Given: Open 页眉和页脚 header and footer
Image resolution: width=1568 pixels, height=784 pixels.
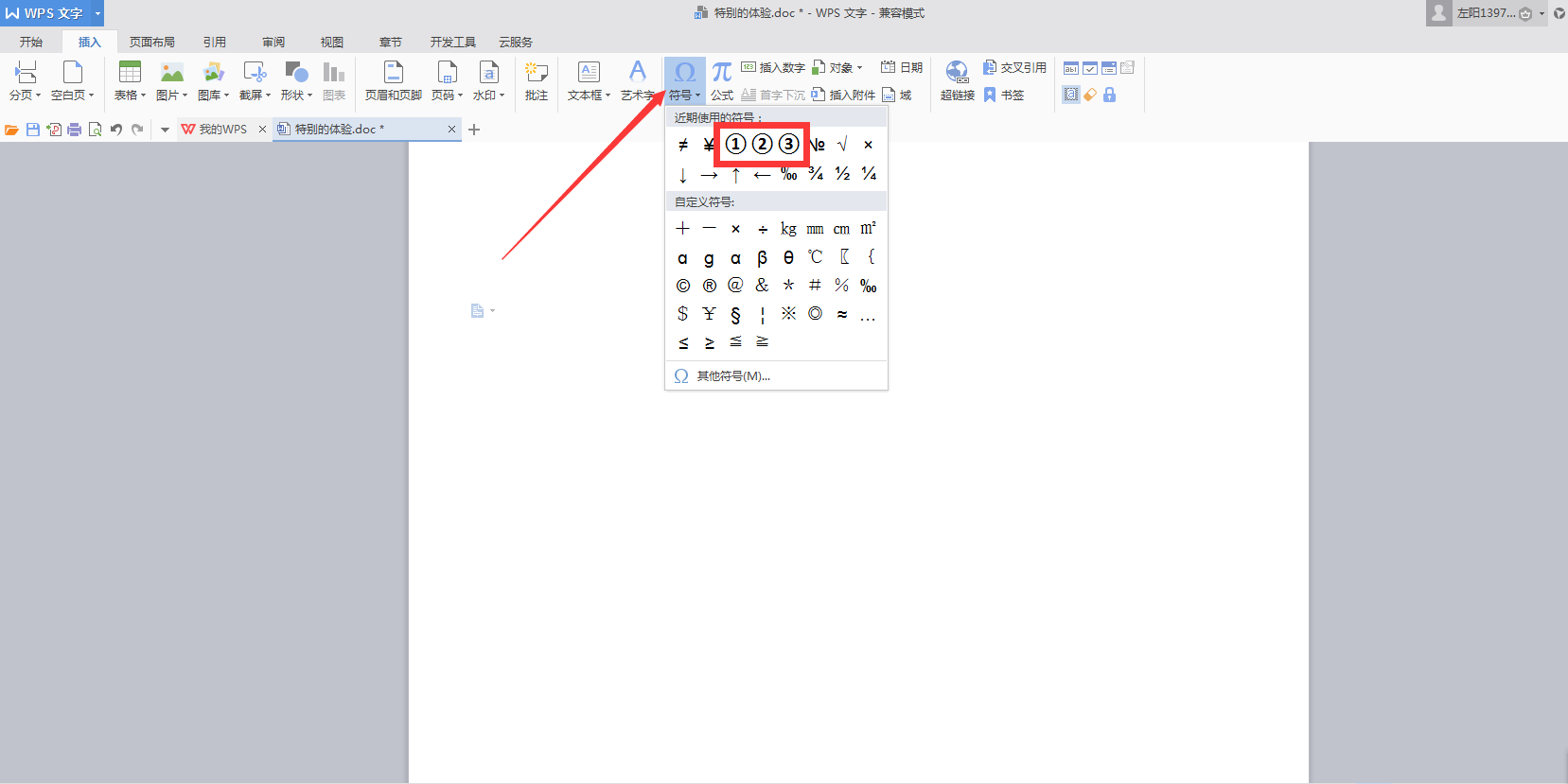Looking at the screenshot, I should (x=394, y=80).
